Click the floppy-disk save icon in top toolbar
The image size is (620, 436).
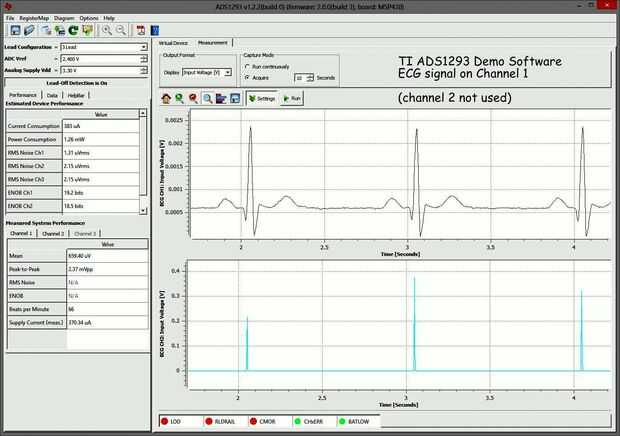15,30
